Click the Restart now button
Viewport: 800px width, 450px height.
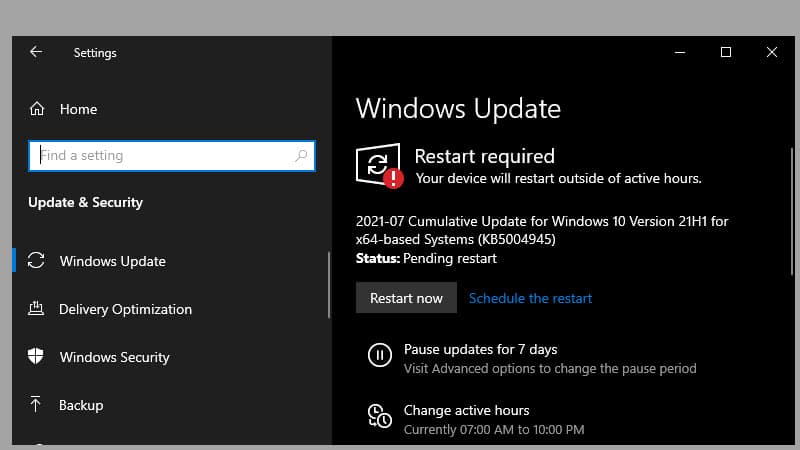406,298
